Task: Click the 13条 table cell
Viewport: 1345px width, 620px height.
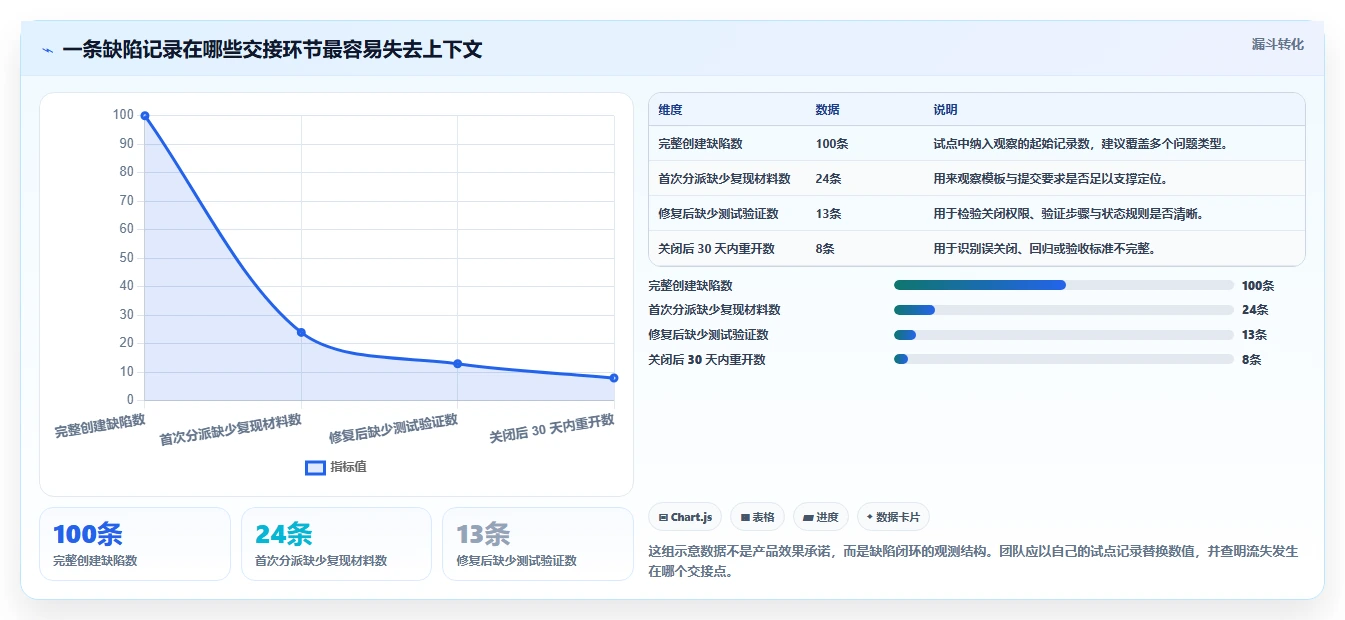Action: coord(828,214)
